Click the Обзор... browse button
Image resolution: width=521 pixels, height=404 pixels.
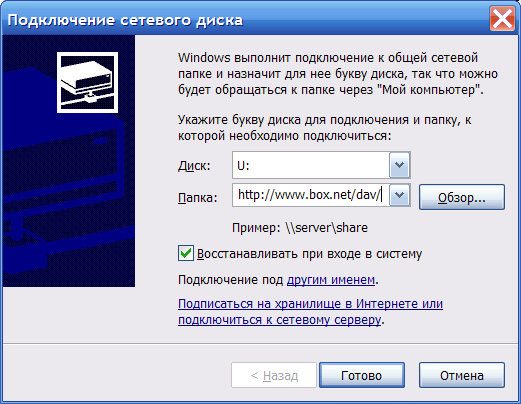pos(462,197)
